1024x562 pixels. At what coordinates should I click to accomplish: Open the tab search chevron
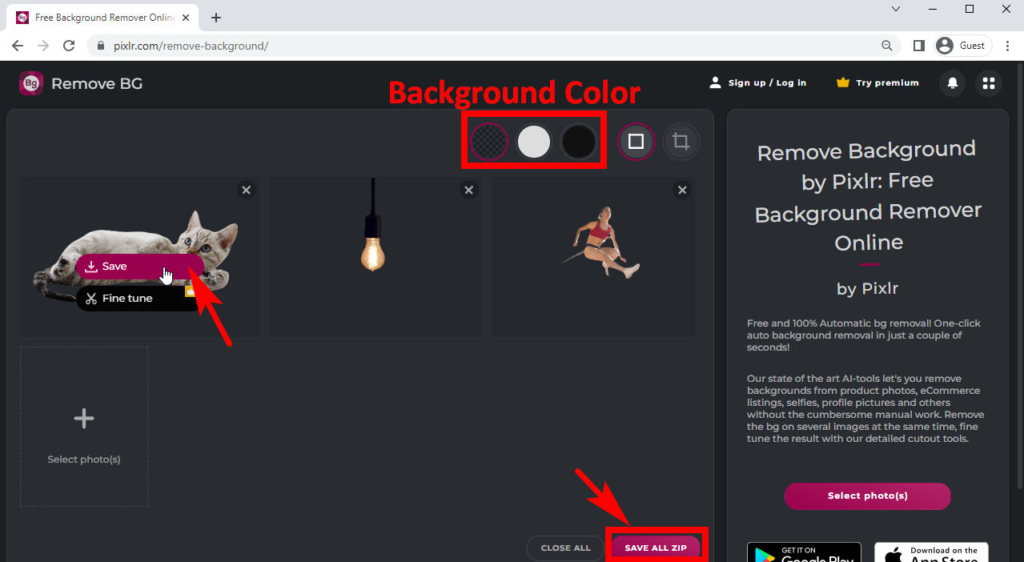coord(896,9)
